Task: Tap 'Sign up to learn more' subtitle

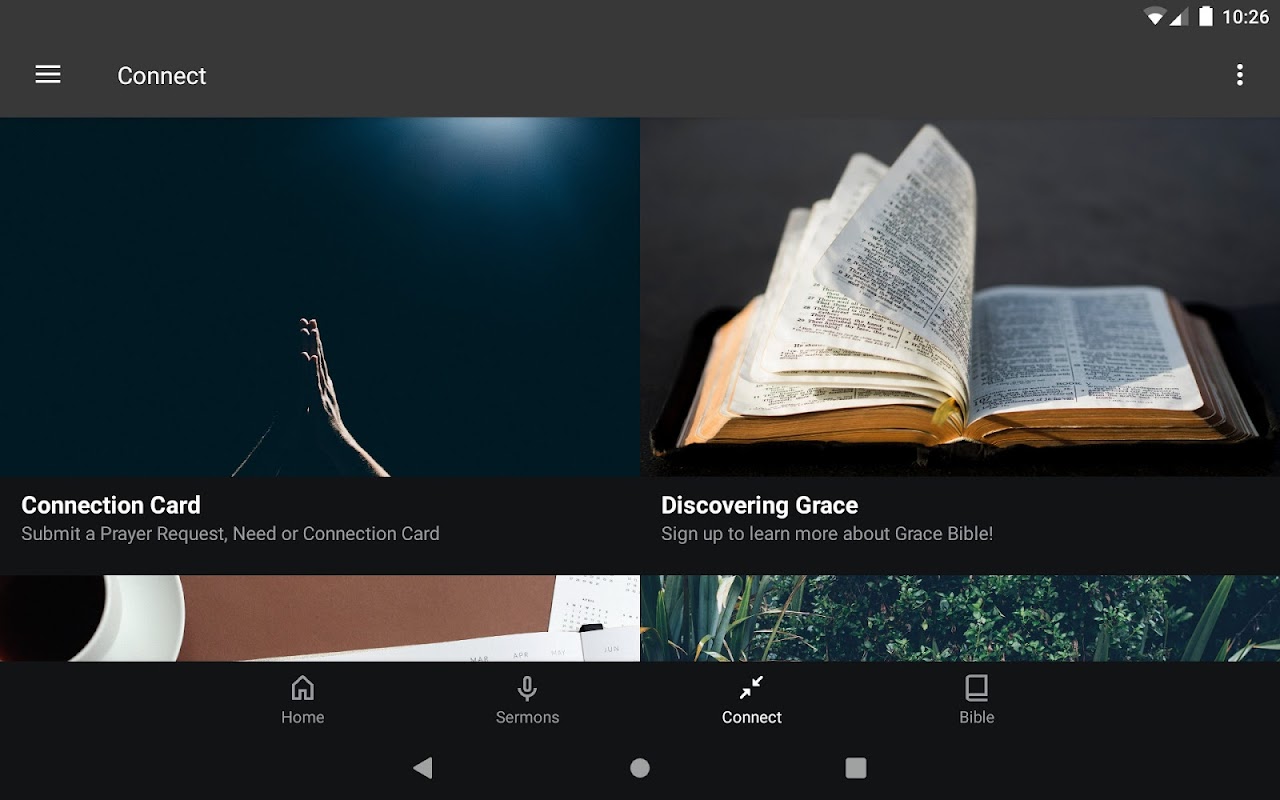Action: 827,534
